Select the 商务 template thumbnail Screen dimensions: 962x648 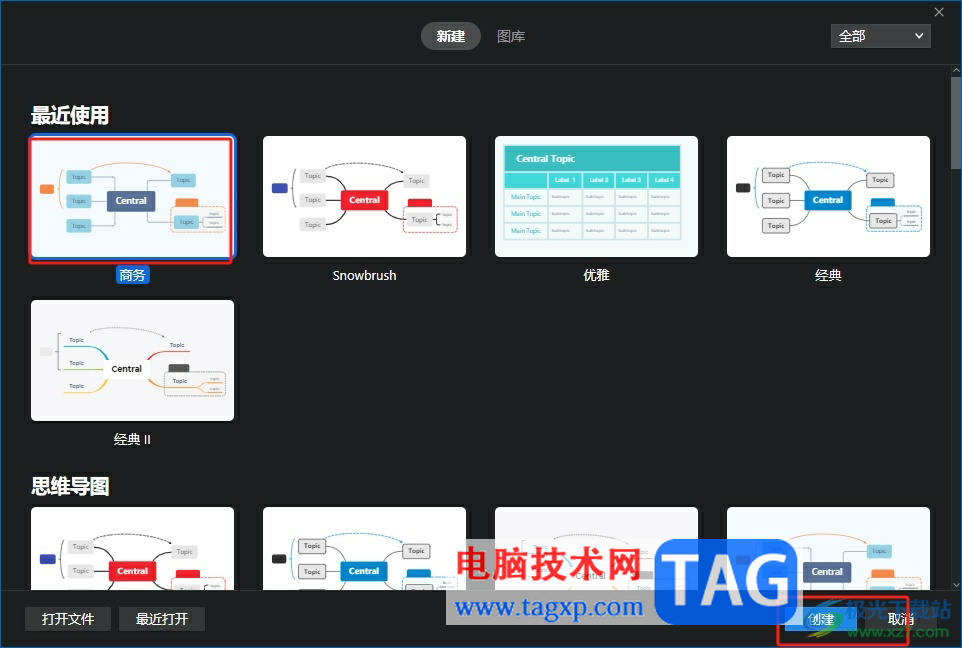tap(132, 196)
